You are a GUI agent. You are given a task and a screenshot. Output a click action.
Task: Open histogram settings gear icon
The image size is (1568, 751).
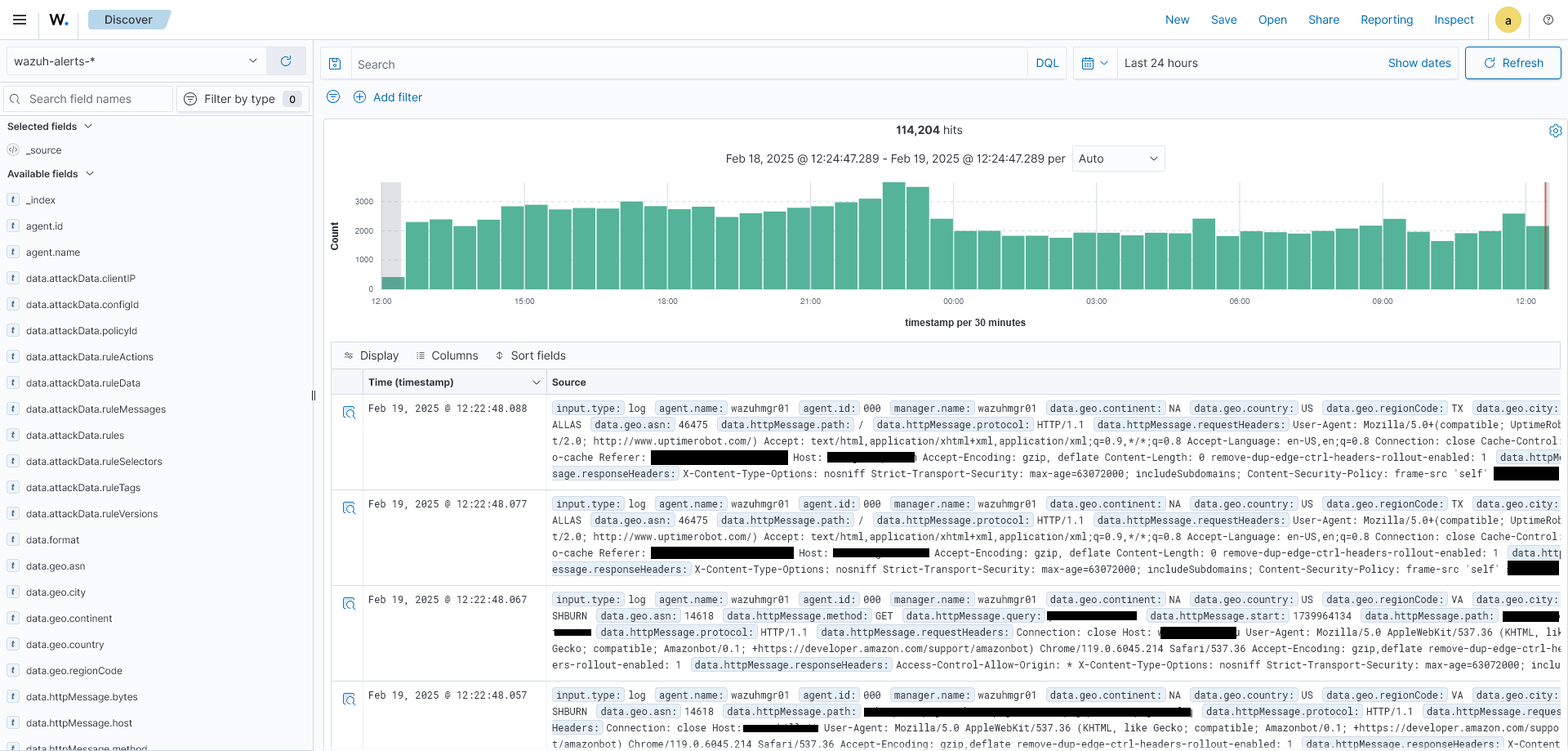click(1555, 131)
